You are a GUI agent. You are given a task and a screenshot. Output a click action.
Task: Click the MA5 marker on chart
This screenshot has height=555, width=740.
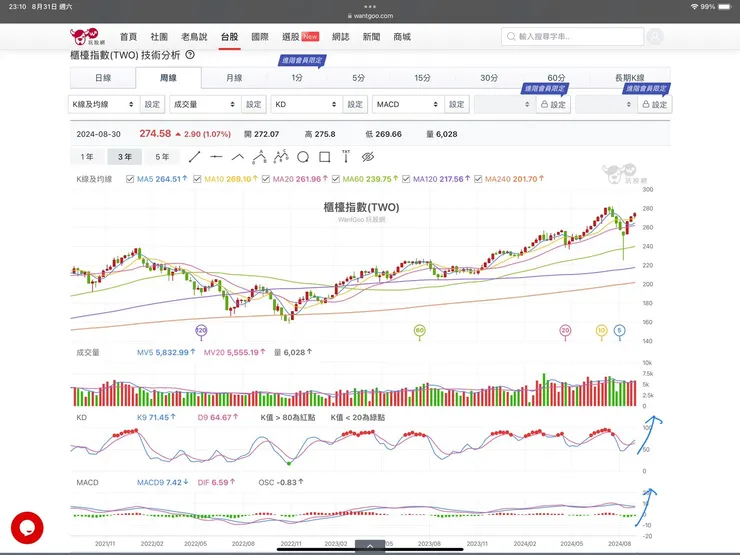click(620, 330)
